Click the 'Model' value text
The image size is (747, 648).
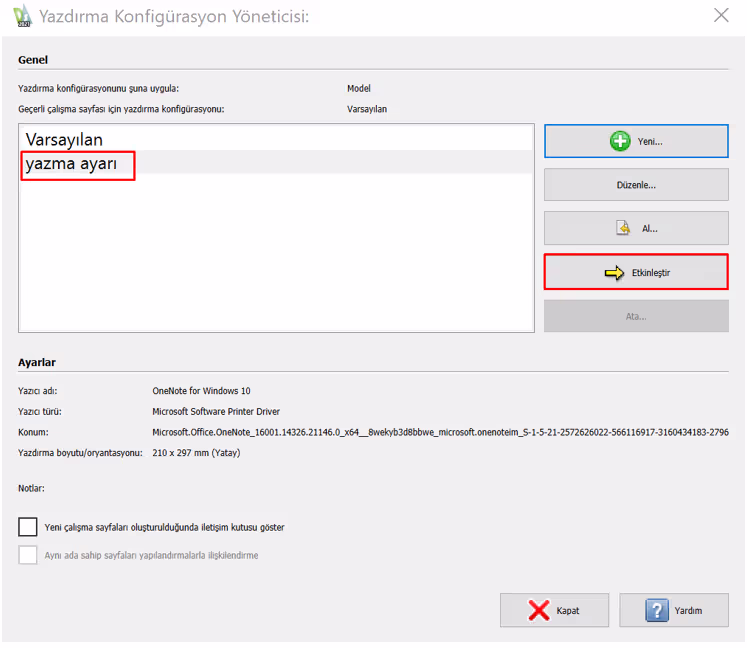coord(359,88)
